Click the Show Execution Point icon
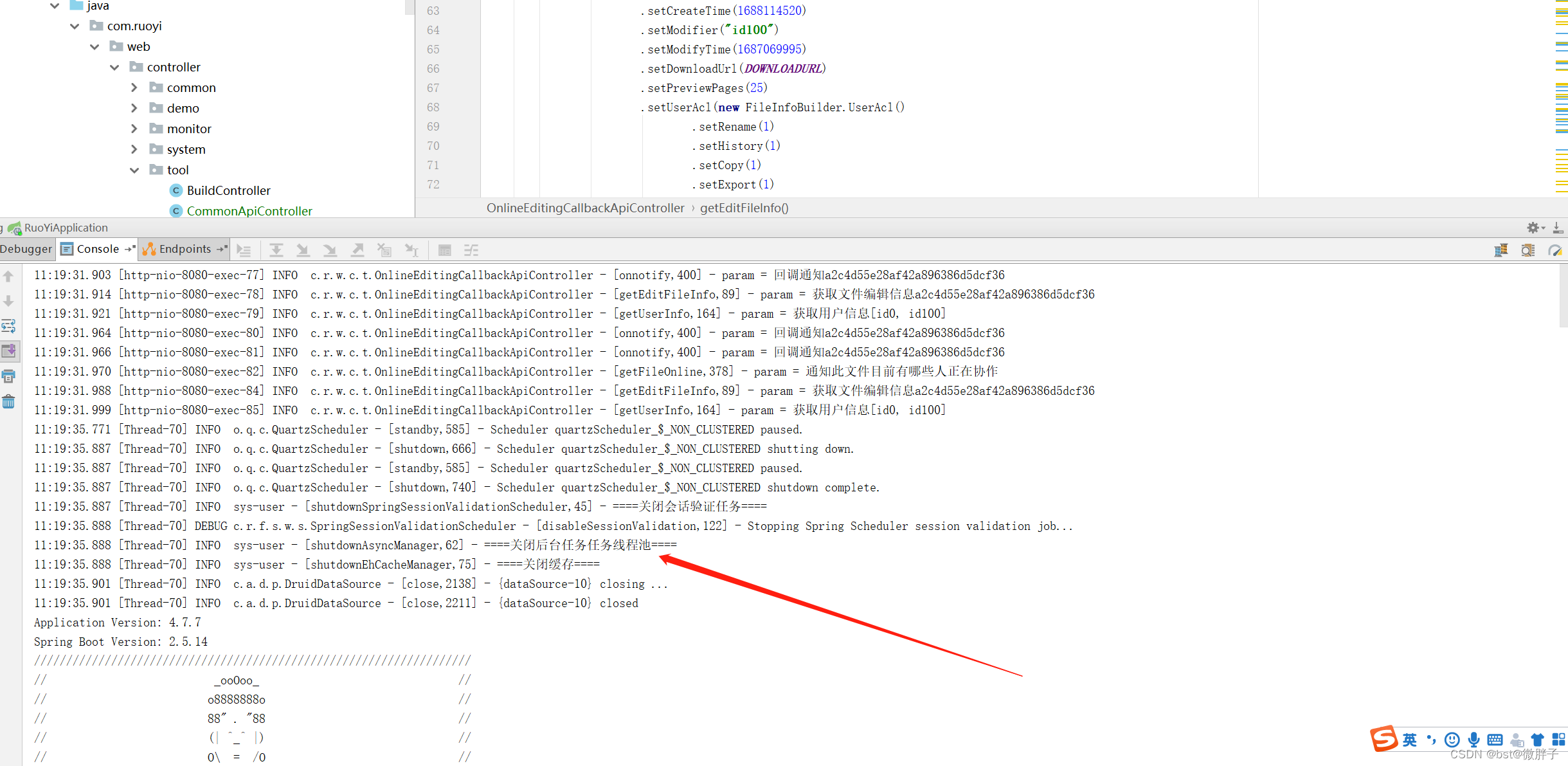 point(244,250)
